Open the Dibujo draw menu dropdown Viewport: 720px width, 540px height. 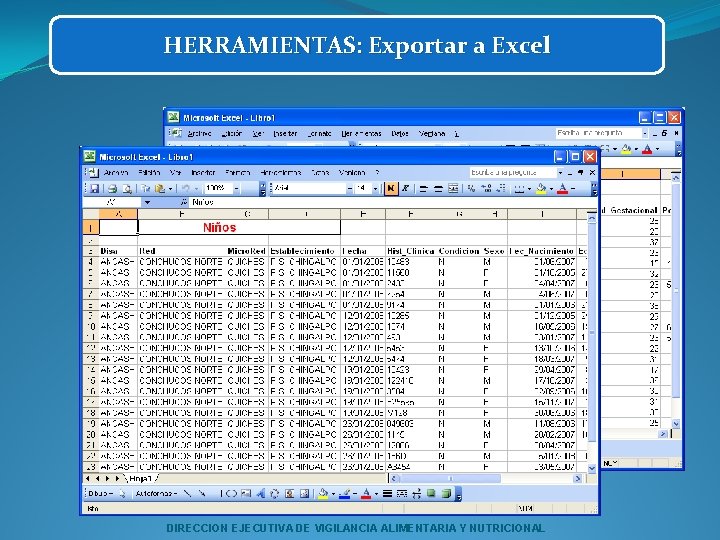pyautogui.click(x=100, y=494)
